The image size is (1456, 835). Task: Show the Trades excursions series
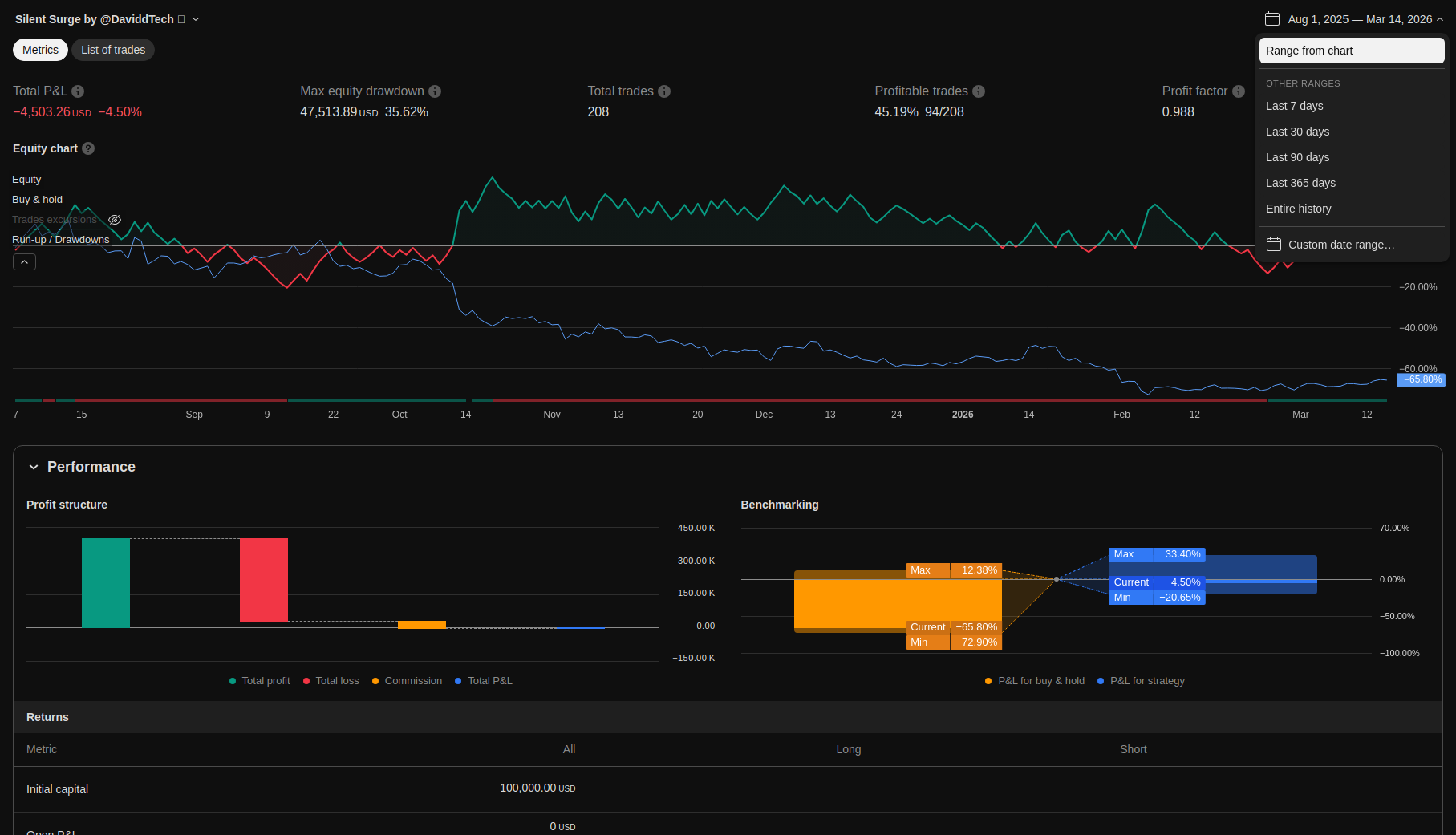pyautogui.click(x=115, y=220)
